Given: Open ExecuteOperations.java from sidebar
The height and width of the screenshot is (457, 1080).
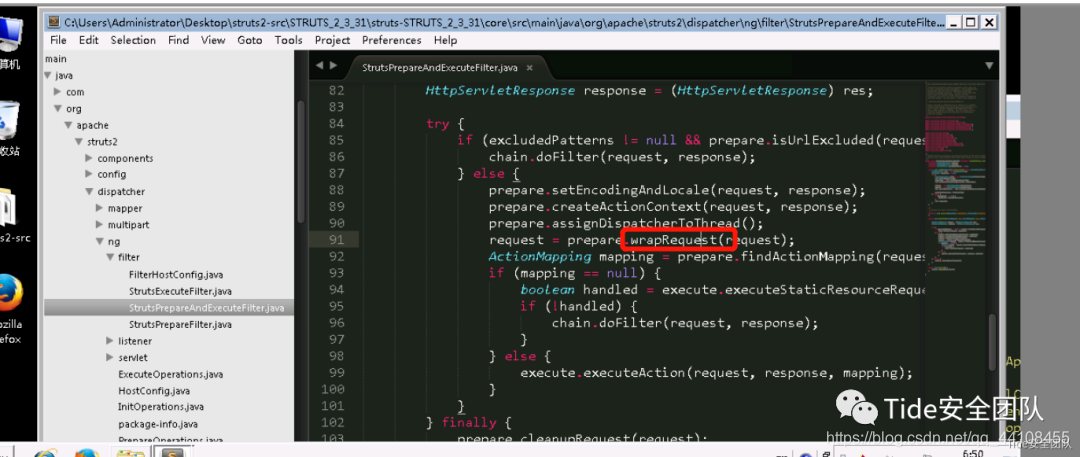Looking at the screenshot, I should (x=170, y=374).
